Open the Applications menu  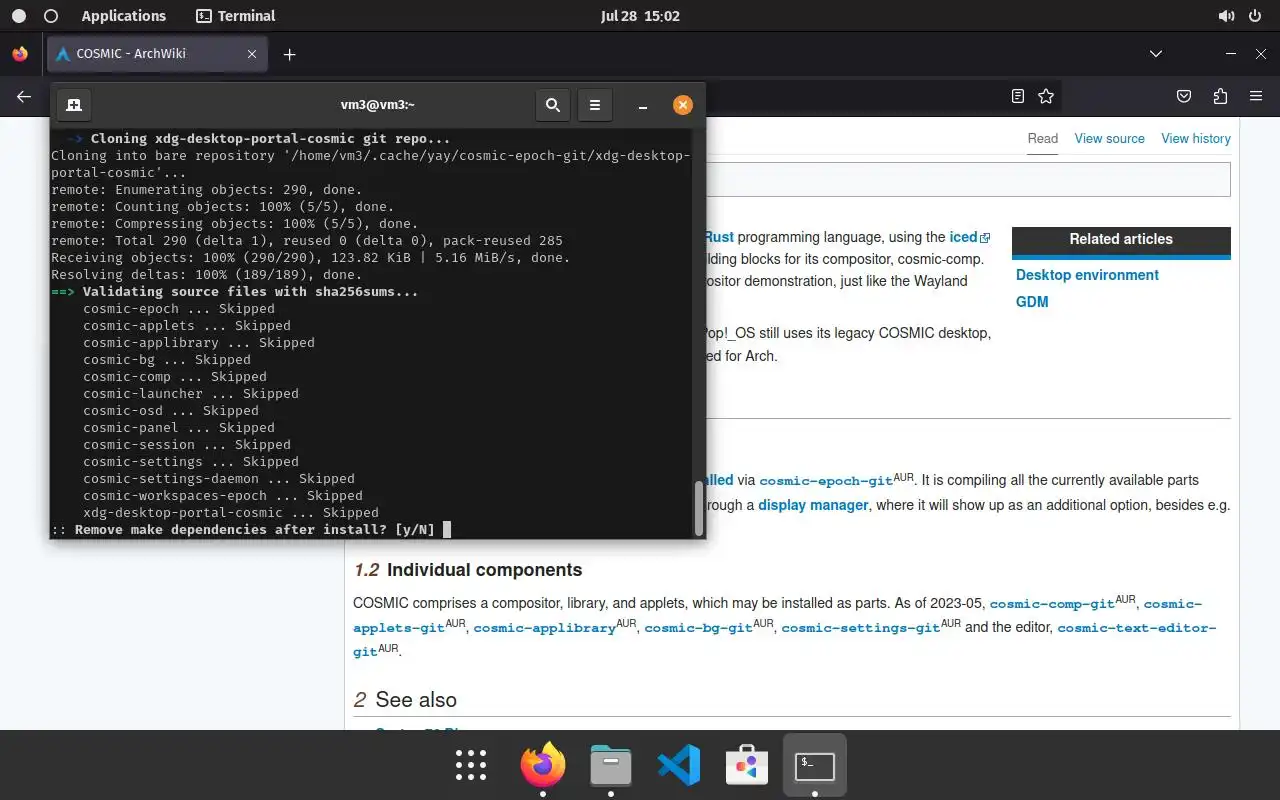click(124, 16)
